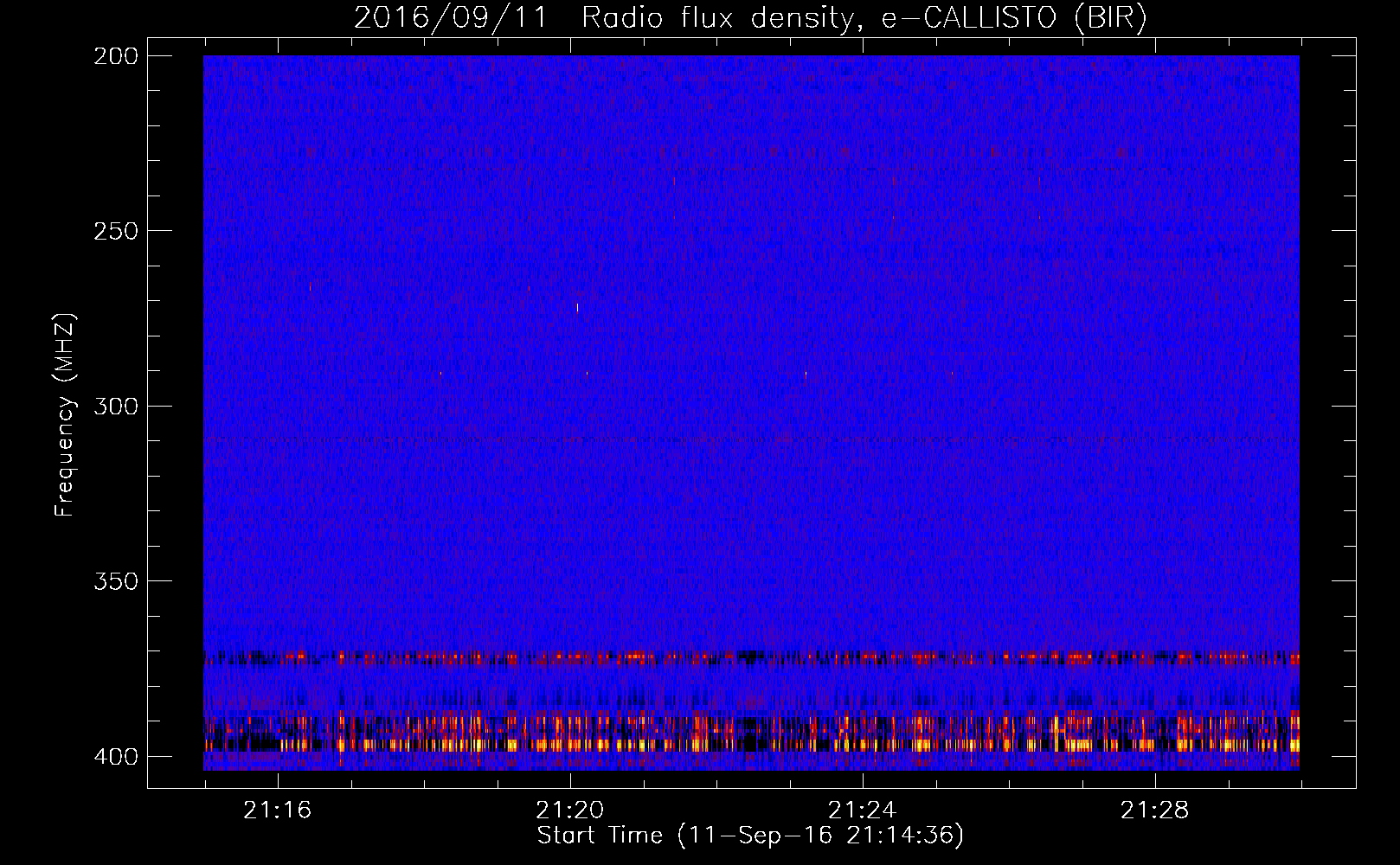
Task: Click the 21:16 time tick label
Action: (277, 811)
